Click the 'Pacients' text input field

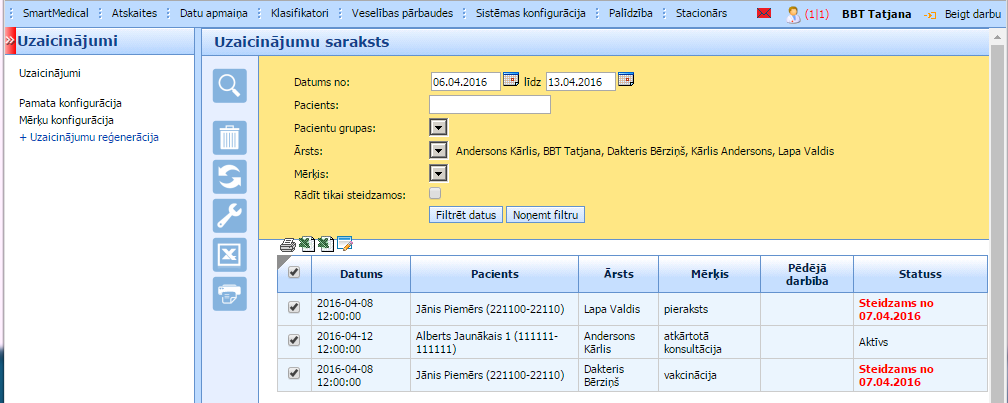click(489, 104)
